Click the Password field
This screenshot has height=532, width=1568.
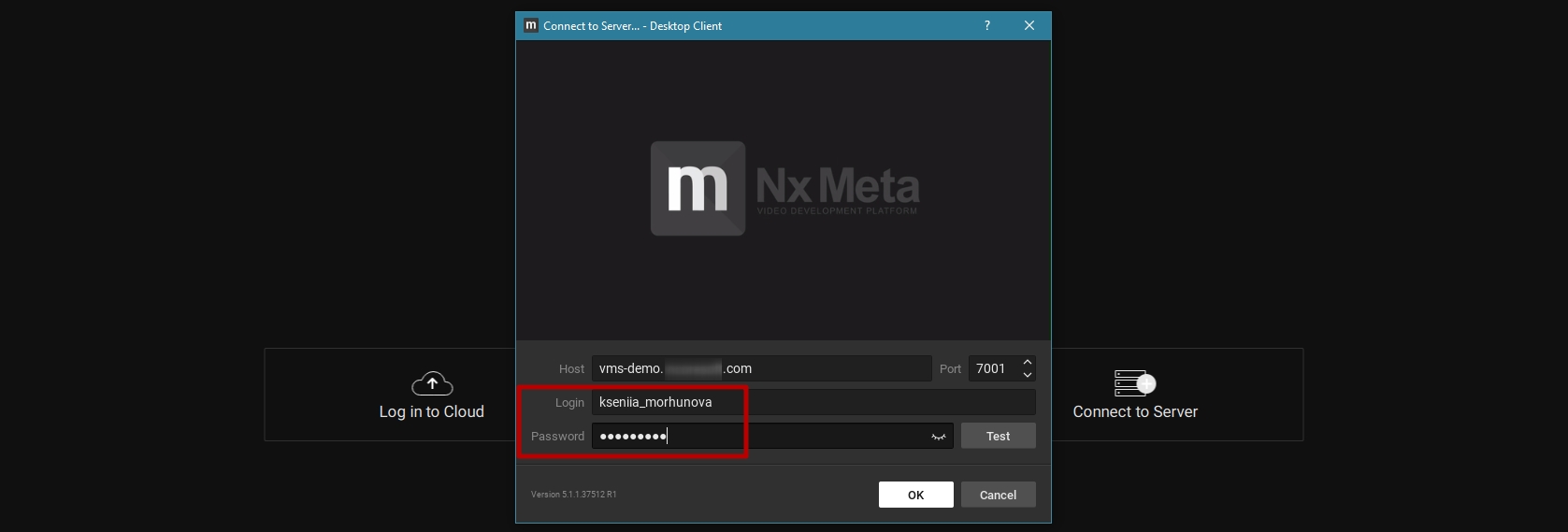coord(772,436)
